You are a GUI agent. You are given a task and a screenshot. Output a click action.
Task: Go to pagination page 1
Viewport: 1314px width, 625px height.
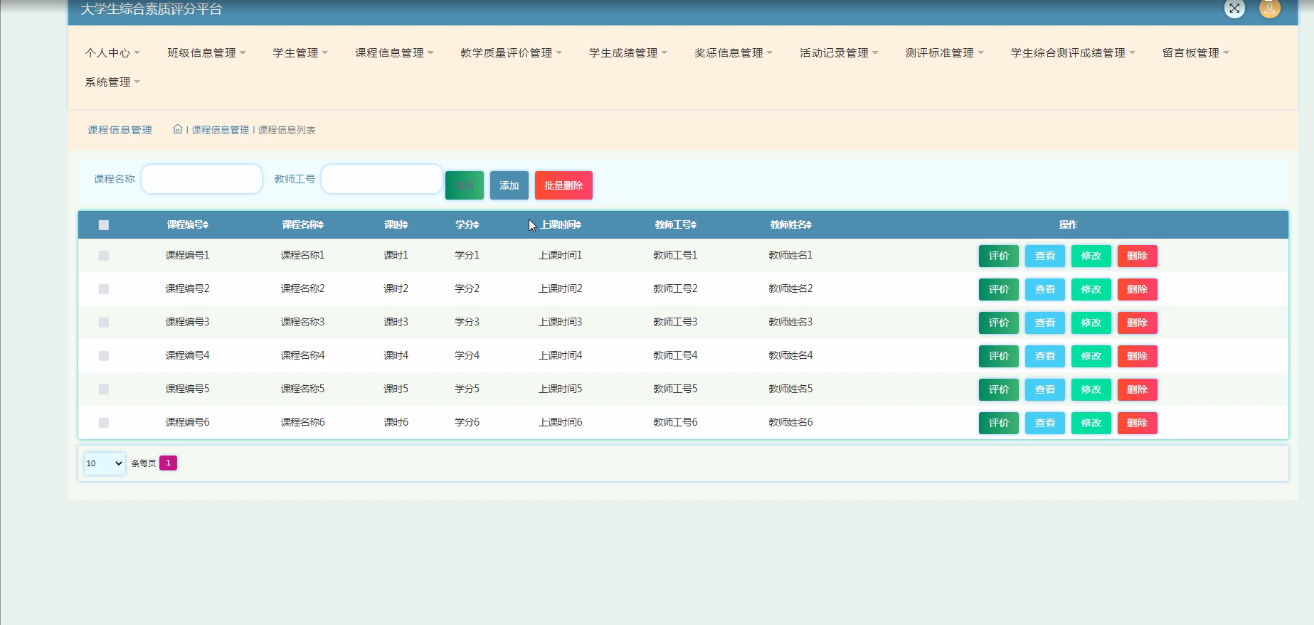click(168, 463)
